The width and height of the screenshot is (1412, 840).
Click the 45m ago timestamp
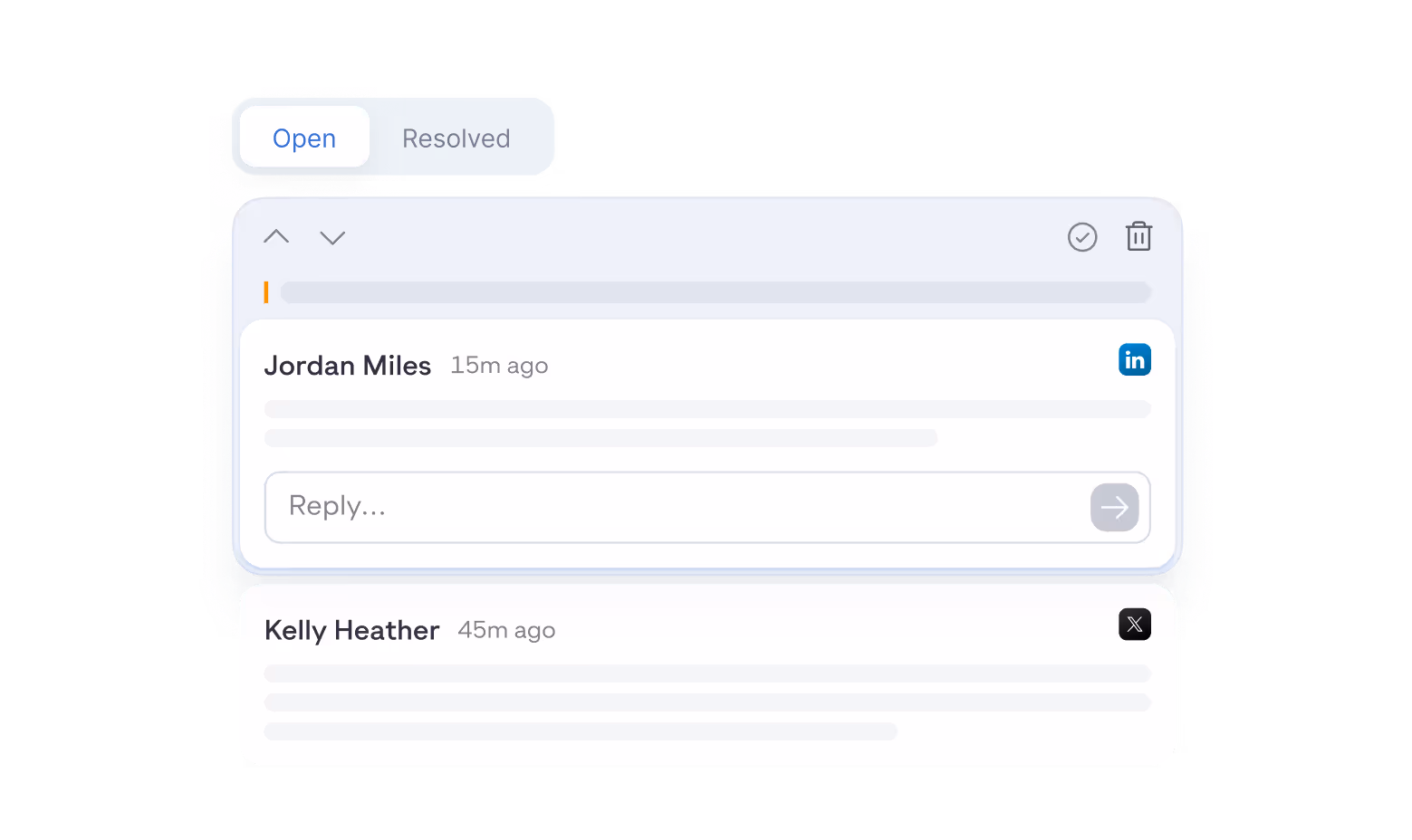506,630
